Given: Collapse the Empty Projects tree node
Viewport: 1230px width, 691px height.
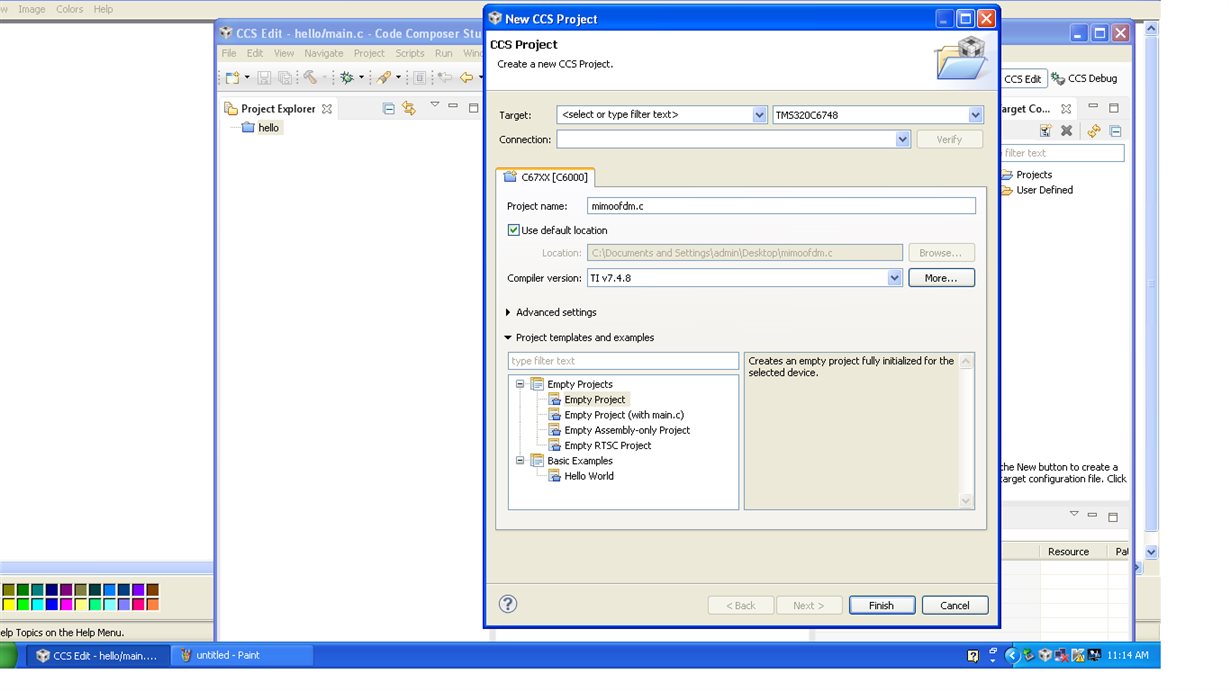Looking at the screenshot, I should (520, 384).
